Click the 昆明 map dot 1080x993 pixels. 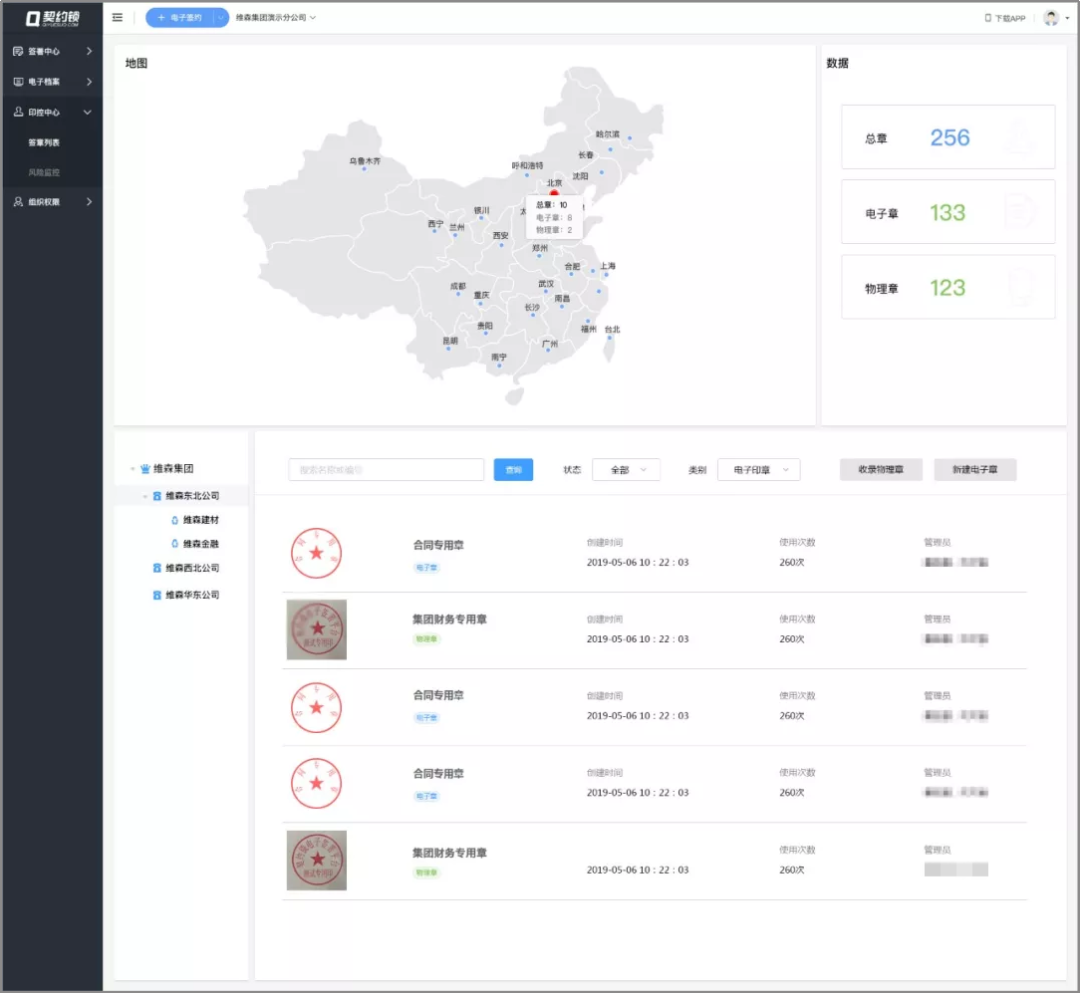[x=448, y=348]
